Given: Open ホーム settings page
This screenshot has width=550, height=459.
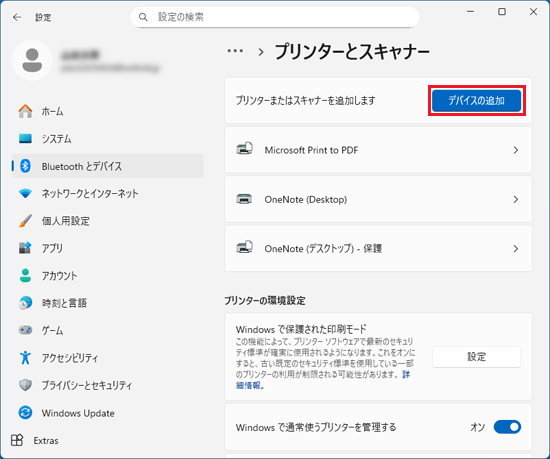Looking at the screenshot, I should coord(108,111).
